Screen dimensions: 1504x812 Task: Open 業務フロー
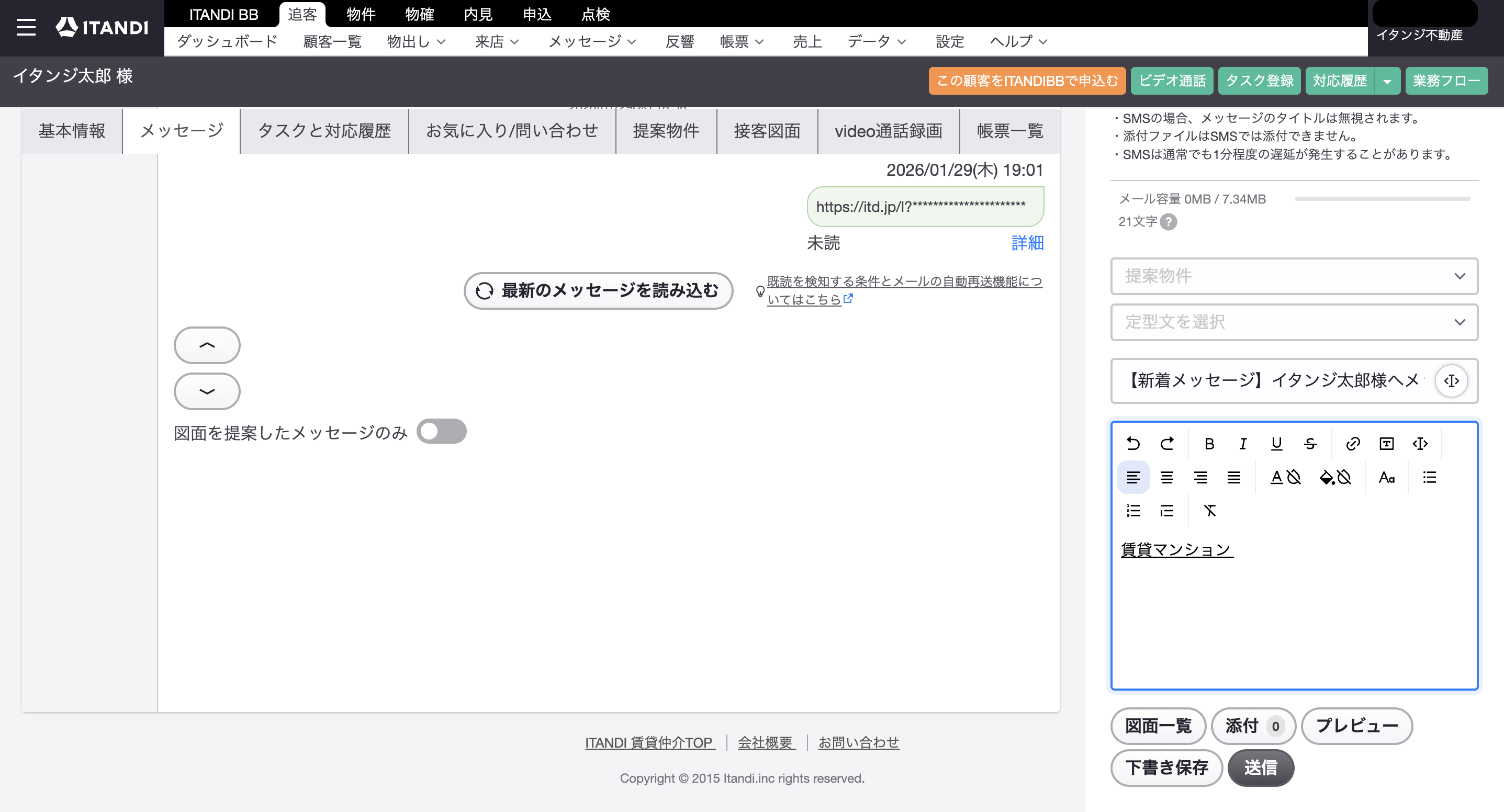pos(1446,81)
